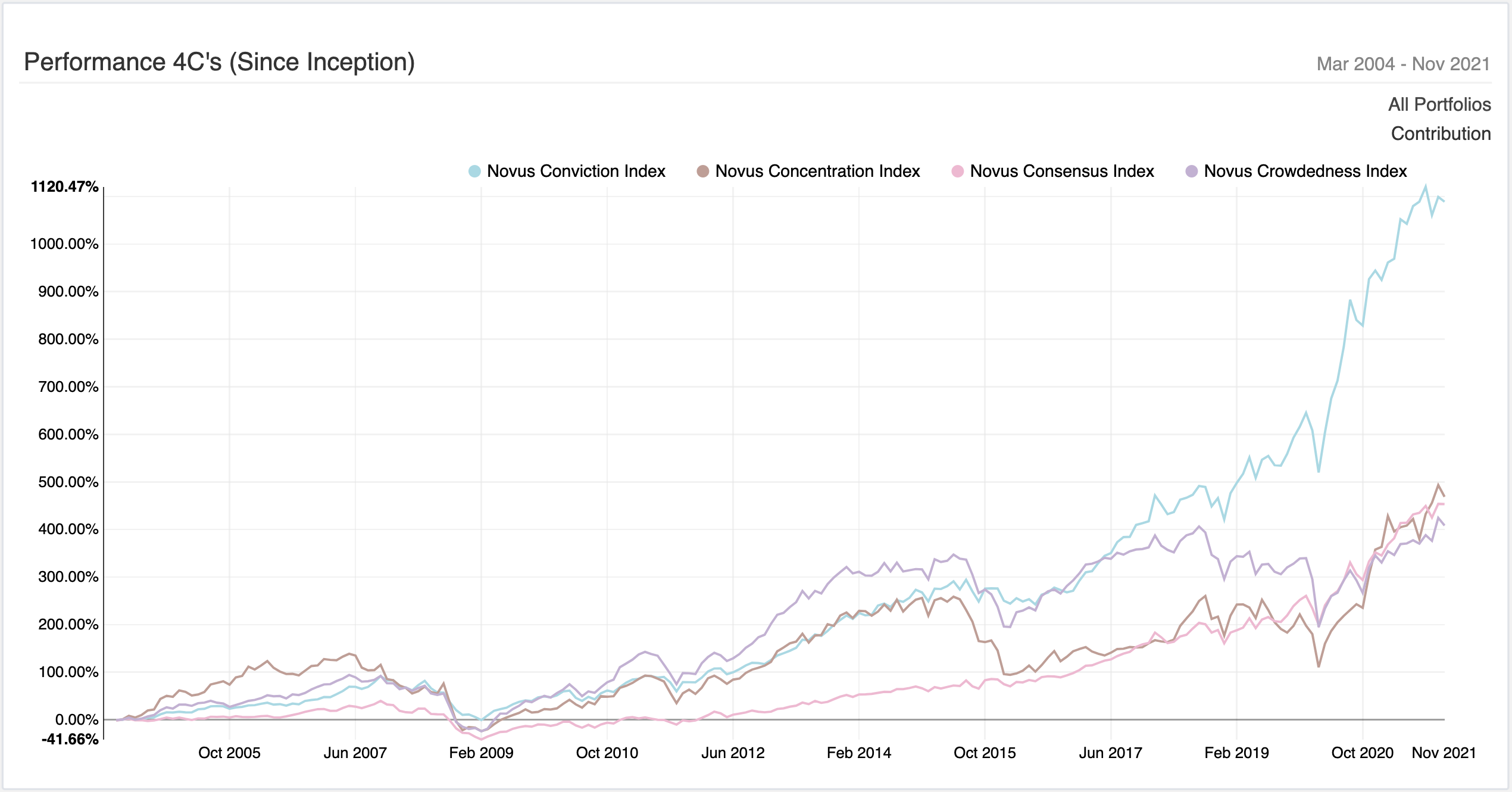Viewport: 1512px width, 792px height.
Task: Click the Performance 4C's chart title
Action: [219, 63]
